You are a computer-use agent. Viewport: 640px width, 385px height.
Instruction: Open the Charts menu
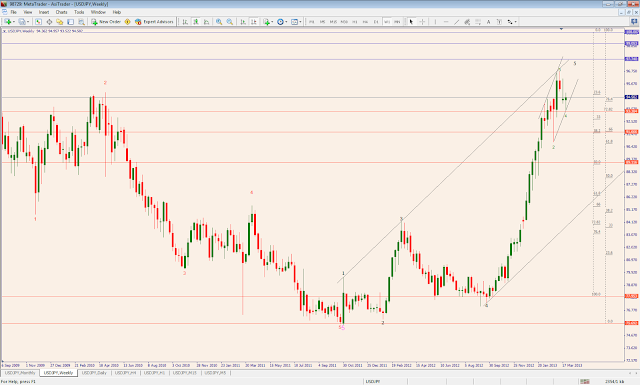[x=61, y=12]
